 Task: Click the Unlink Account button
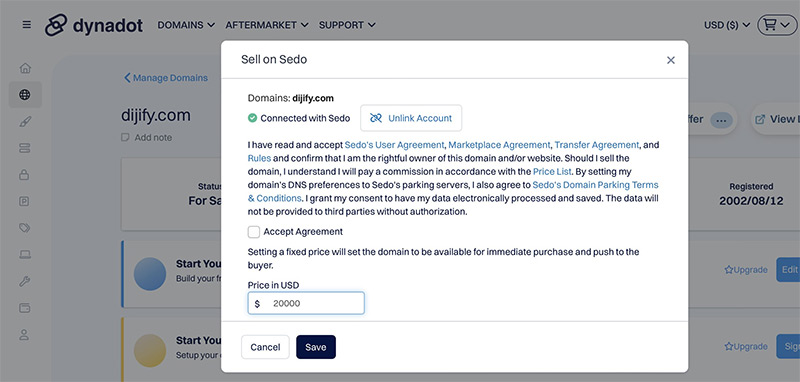tap(411, 118)
